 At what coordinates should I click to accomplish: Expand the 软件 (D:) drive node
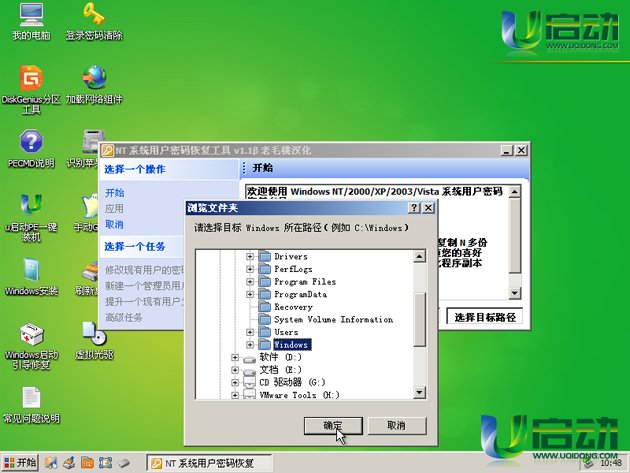click(235, 357)
